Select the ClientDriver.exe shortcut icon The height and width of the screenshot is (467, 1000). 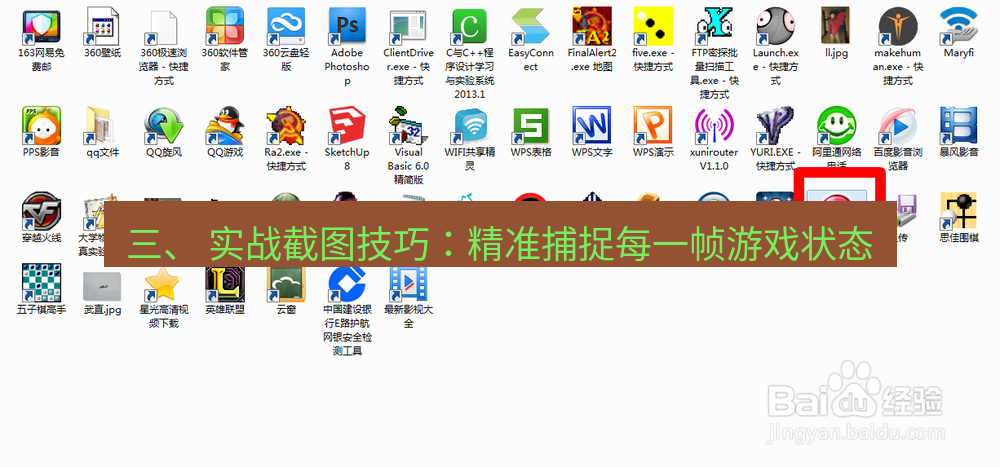point(409,27)
